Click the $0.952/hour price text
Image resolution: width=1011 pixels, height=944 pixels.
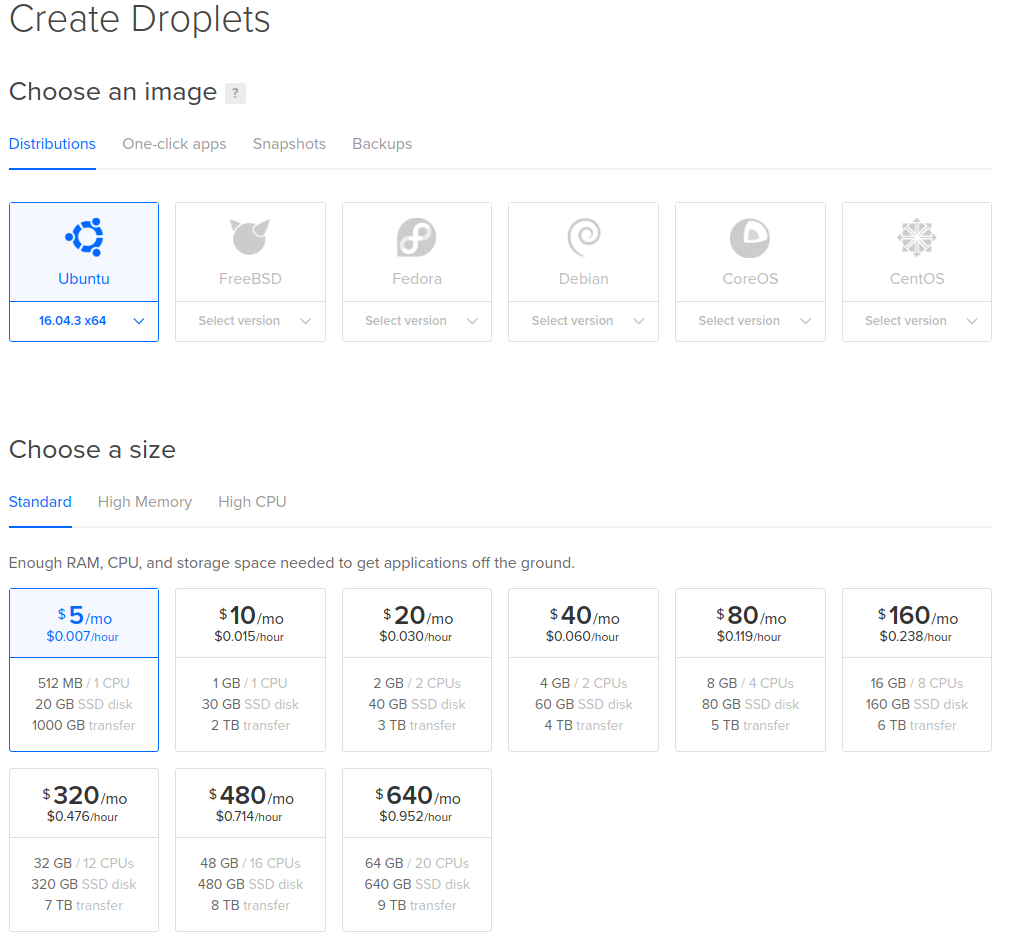tap(416, 816)
